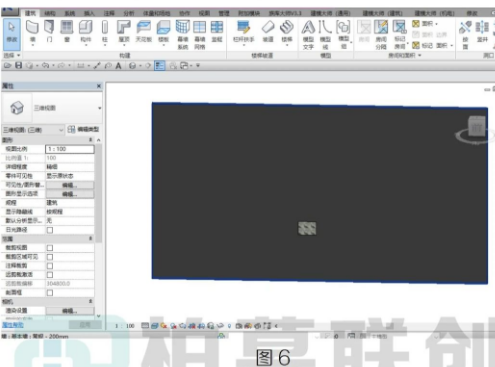Click the Save icon in quick access toolbar
Image resolution: width=495 pixels, height=367 pixels.
coord(19,66)
